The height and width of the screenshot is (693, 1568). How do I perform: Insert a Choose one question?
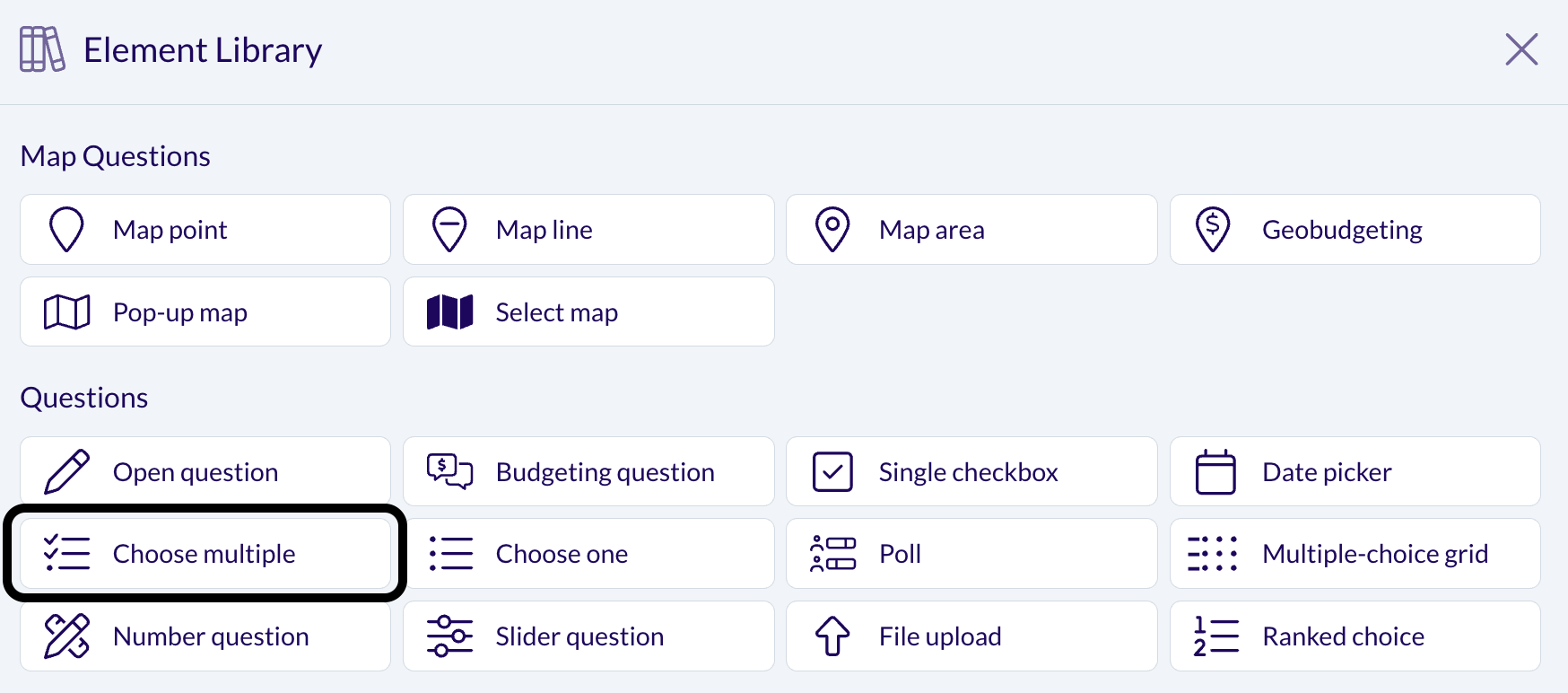click(588, 554)
